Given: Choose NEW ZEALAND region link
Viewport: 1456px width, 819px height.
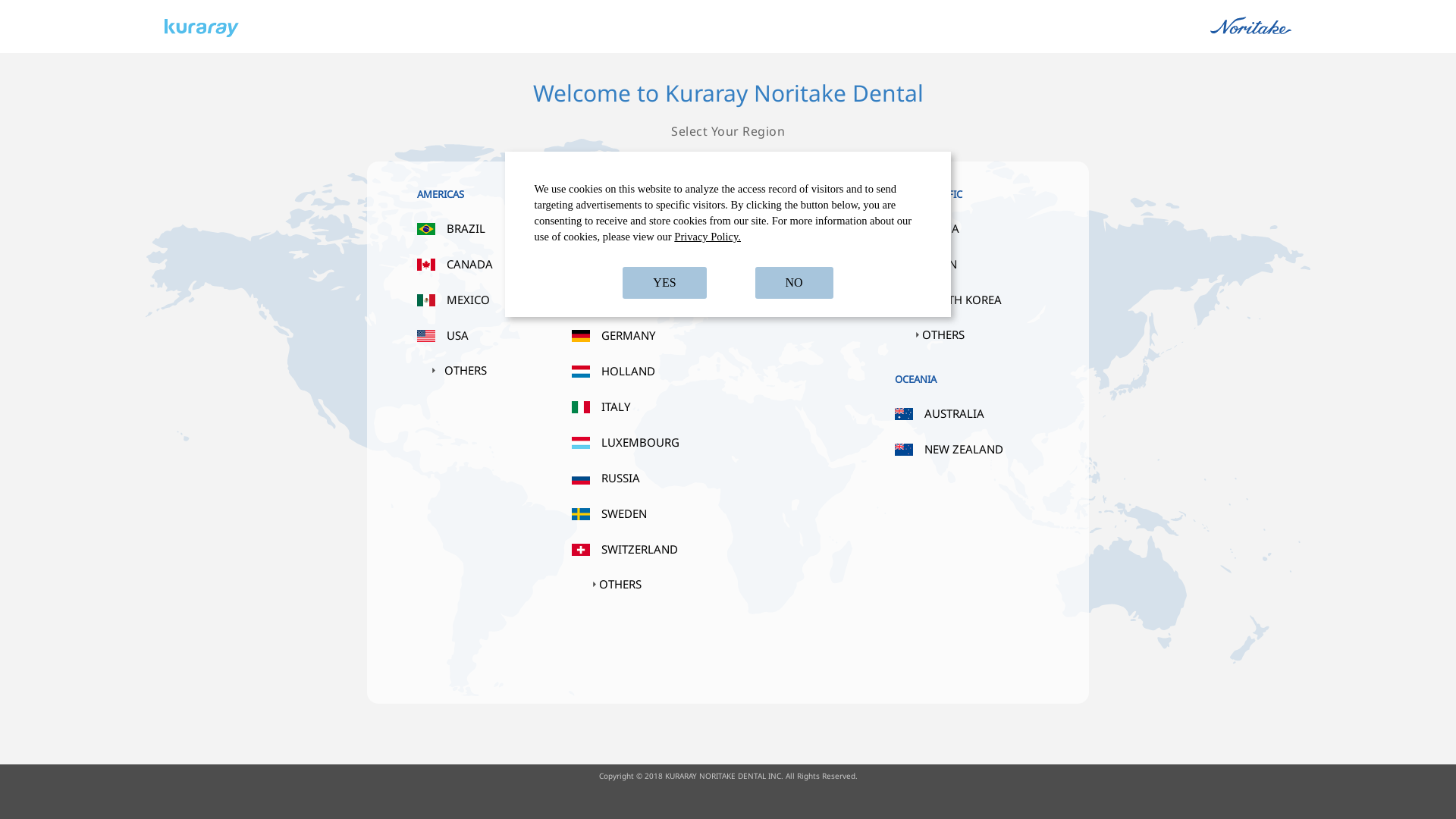Looking at the screenshot, I should pyautogui.click(x=964, y=449).
